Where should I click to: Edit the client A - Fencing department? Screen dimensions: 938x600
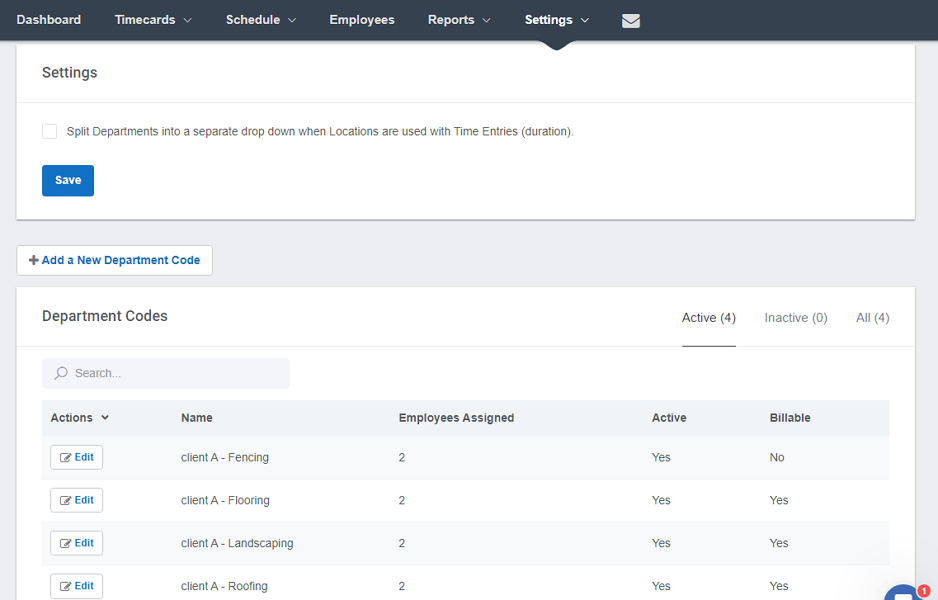coord(77,457)
